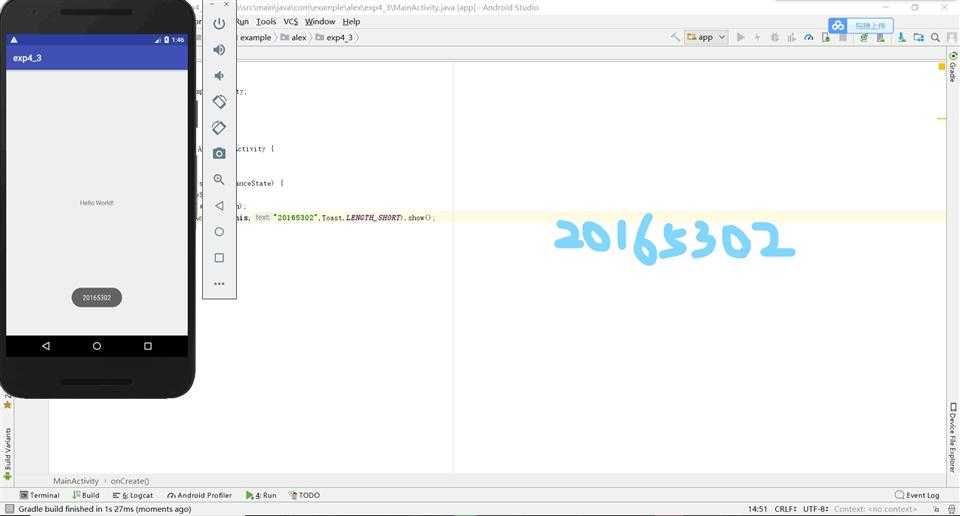The image size is (960, 516).
Task: Open the Android Profiler tool window
Action: (x=200, y=495)
